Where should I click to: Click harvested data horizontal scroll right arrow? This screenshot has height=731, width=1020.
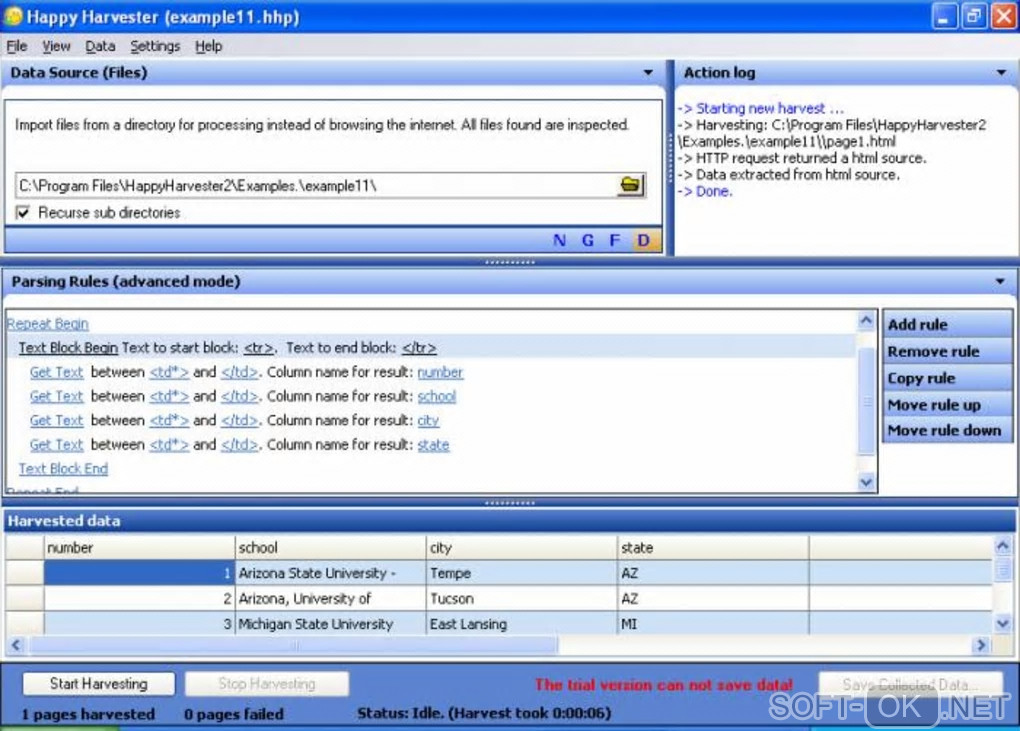click(x=980, y=645)
